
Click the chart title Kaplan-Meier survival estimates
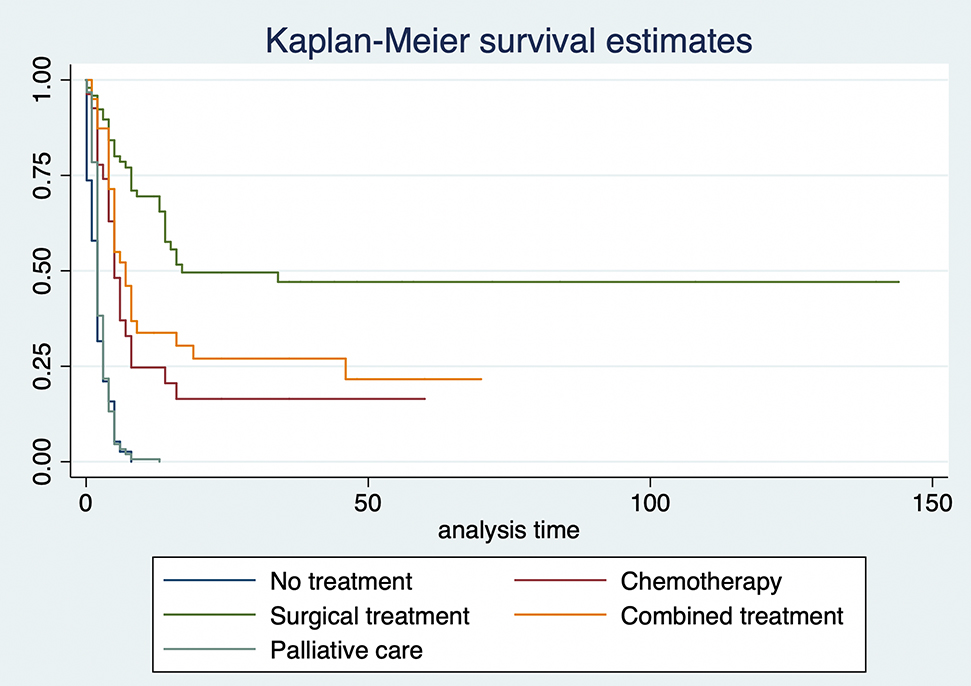pos(508,41)
